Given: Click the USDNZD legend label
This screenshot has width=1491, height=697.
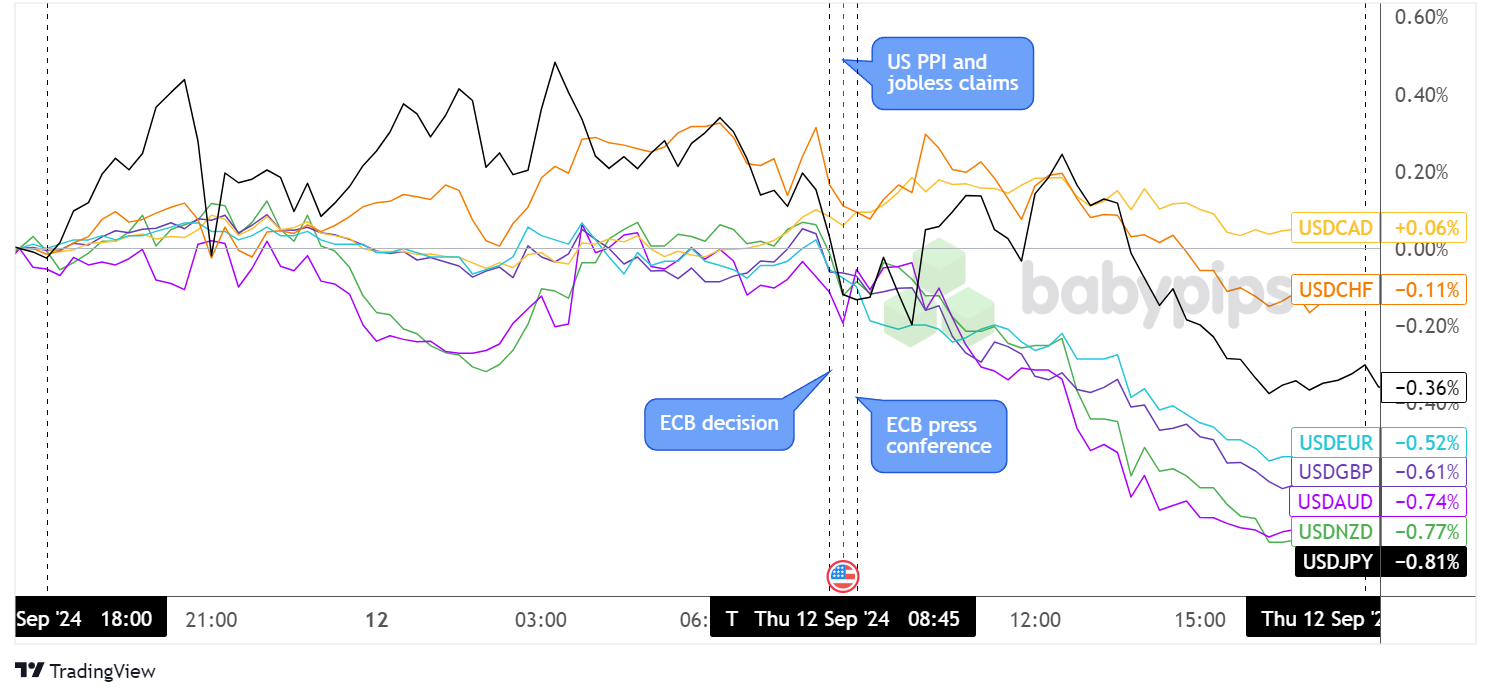Looking at the screenshot, I should coord(1335,531).
